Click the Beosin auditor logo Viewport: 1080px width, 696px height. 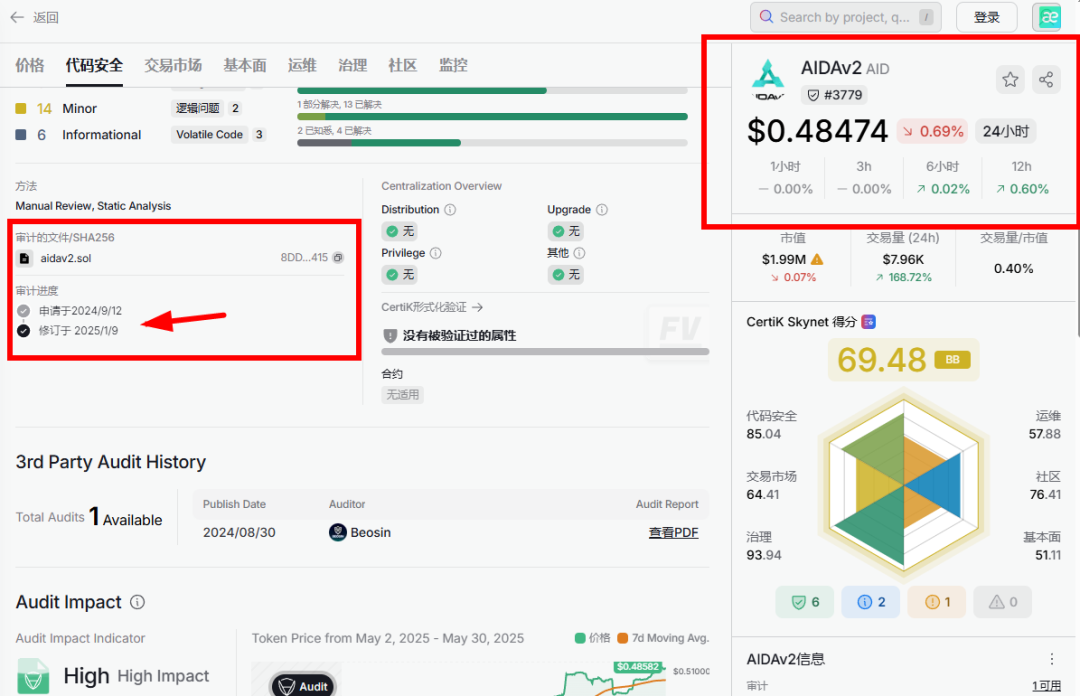pyautogui.click(x=333, y=532)
